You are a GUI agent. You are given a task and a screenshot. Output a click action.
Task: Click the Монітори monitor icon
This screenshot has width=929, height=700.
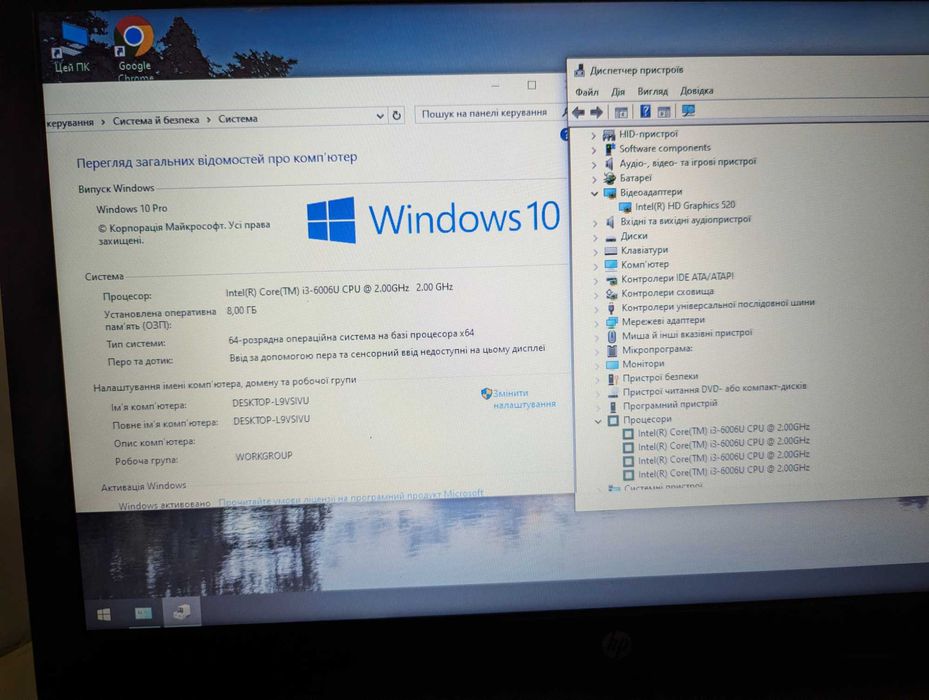coord(612,365)
